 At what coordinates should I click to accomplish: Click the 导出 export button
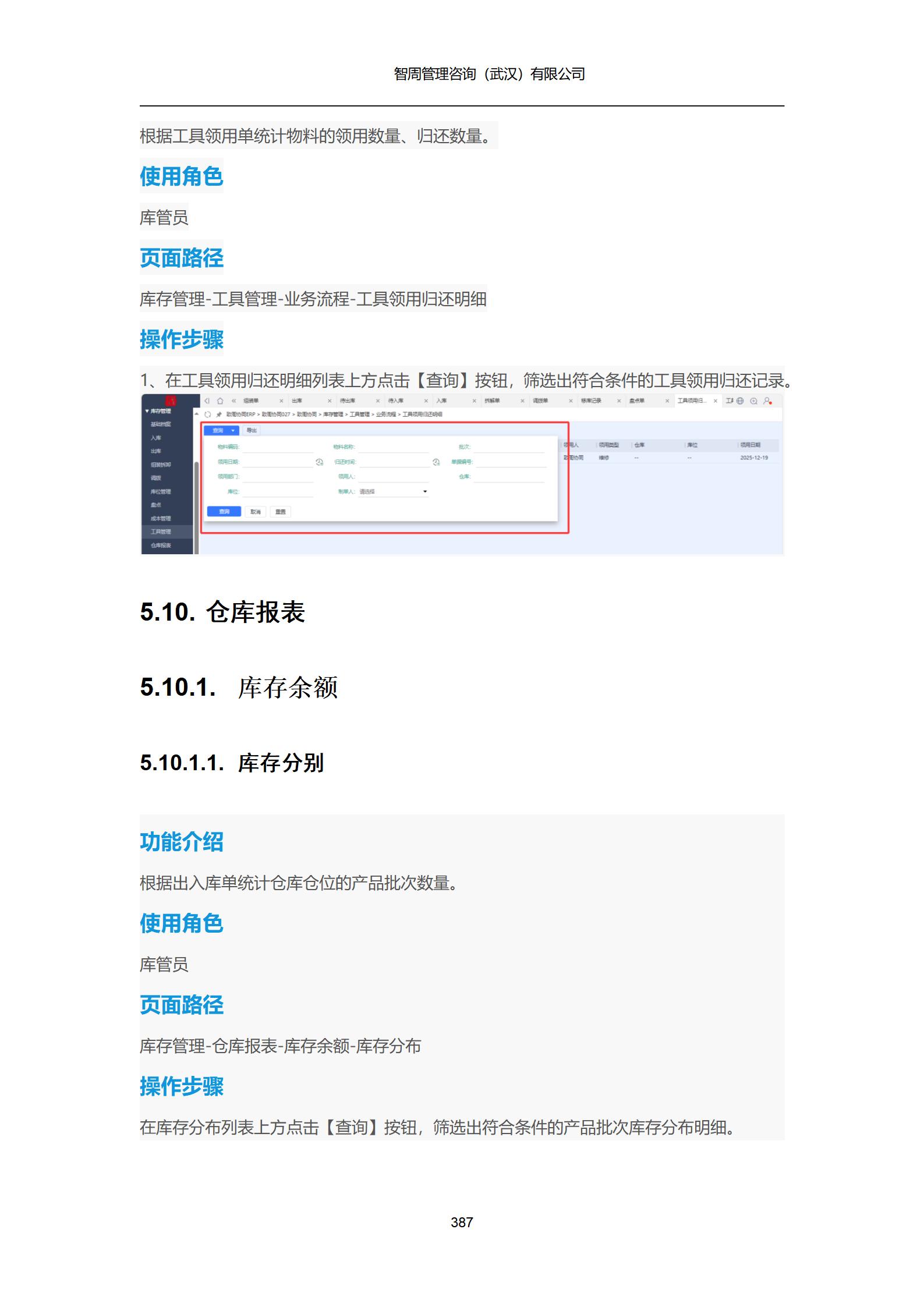[252, 431]
